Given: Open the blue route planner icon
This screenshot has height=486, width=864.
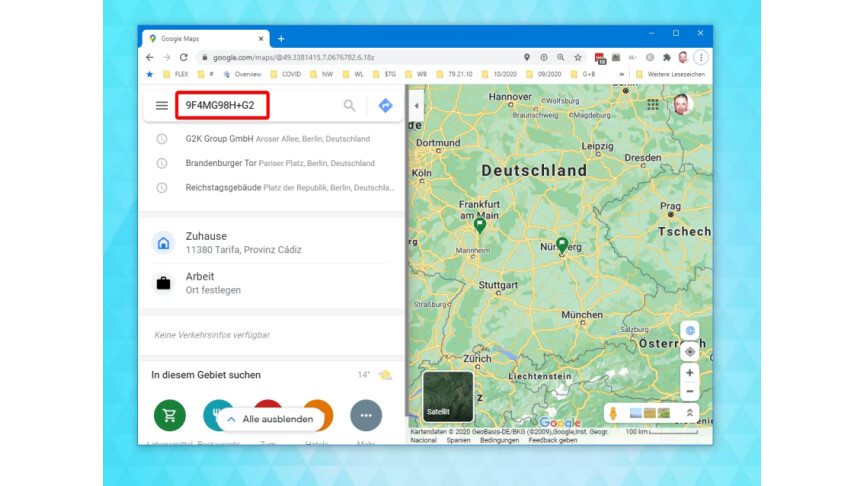Looking at the screenshot, I should click(x=385, y=105).
